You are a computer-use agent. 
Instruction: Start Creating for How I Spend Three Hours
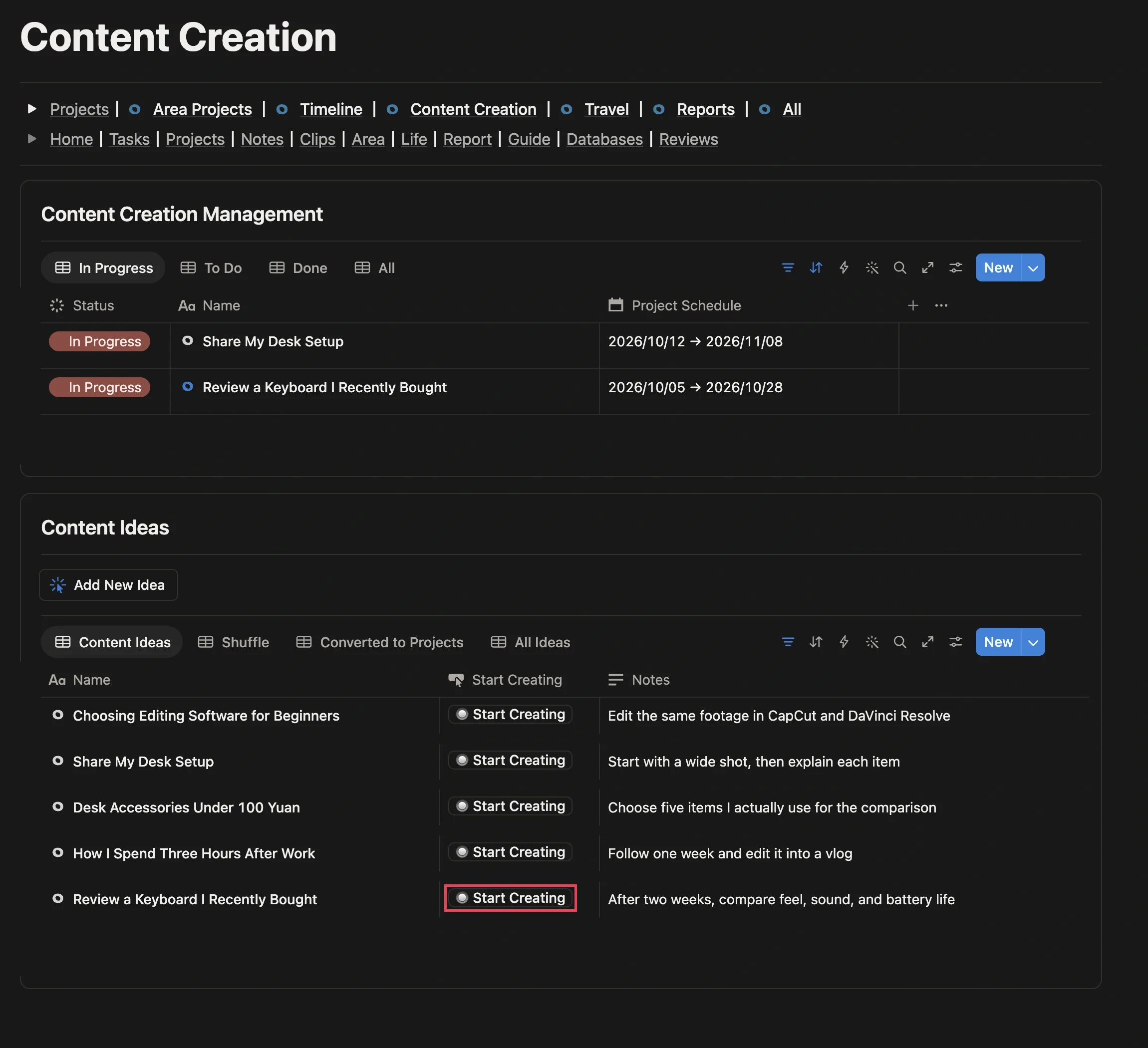[x=510, y=852]
